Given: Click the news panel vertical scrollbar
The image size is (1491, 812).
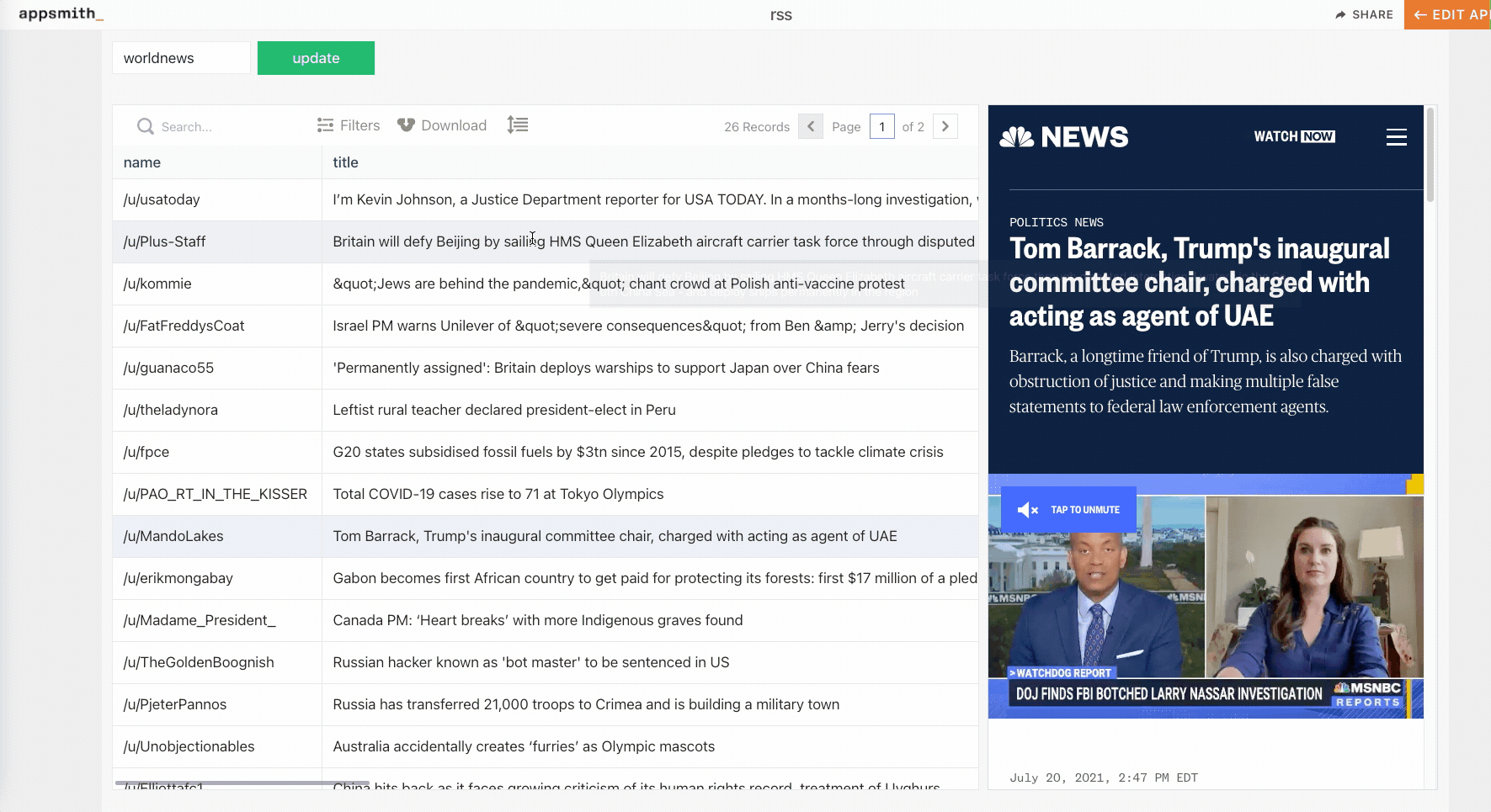Looking at the screenshot, I should [1430, 156].
